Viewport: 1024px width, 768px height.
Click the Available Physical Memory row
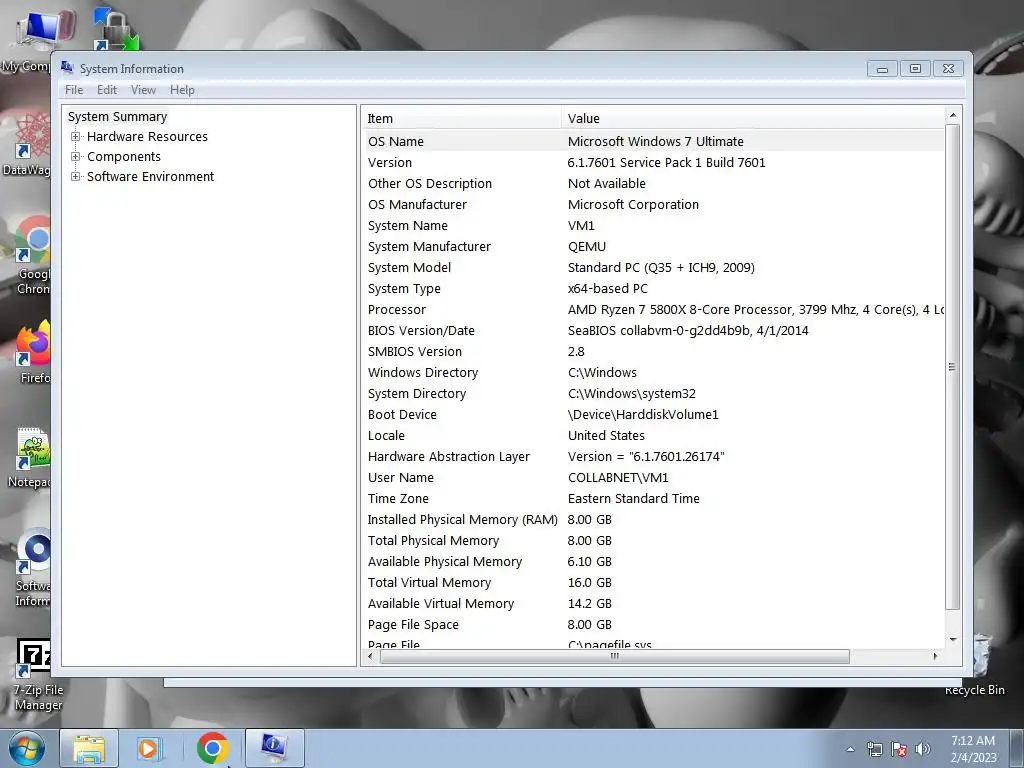pyautogui.click(x=653, y=562)
